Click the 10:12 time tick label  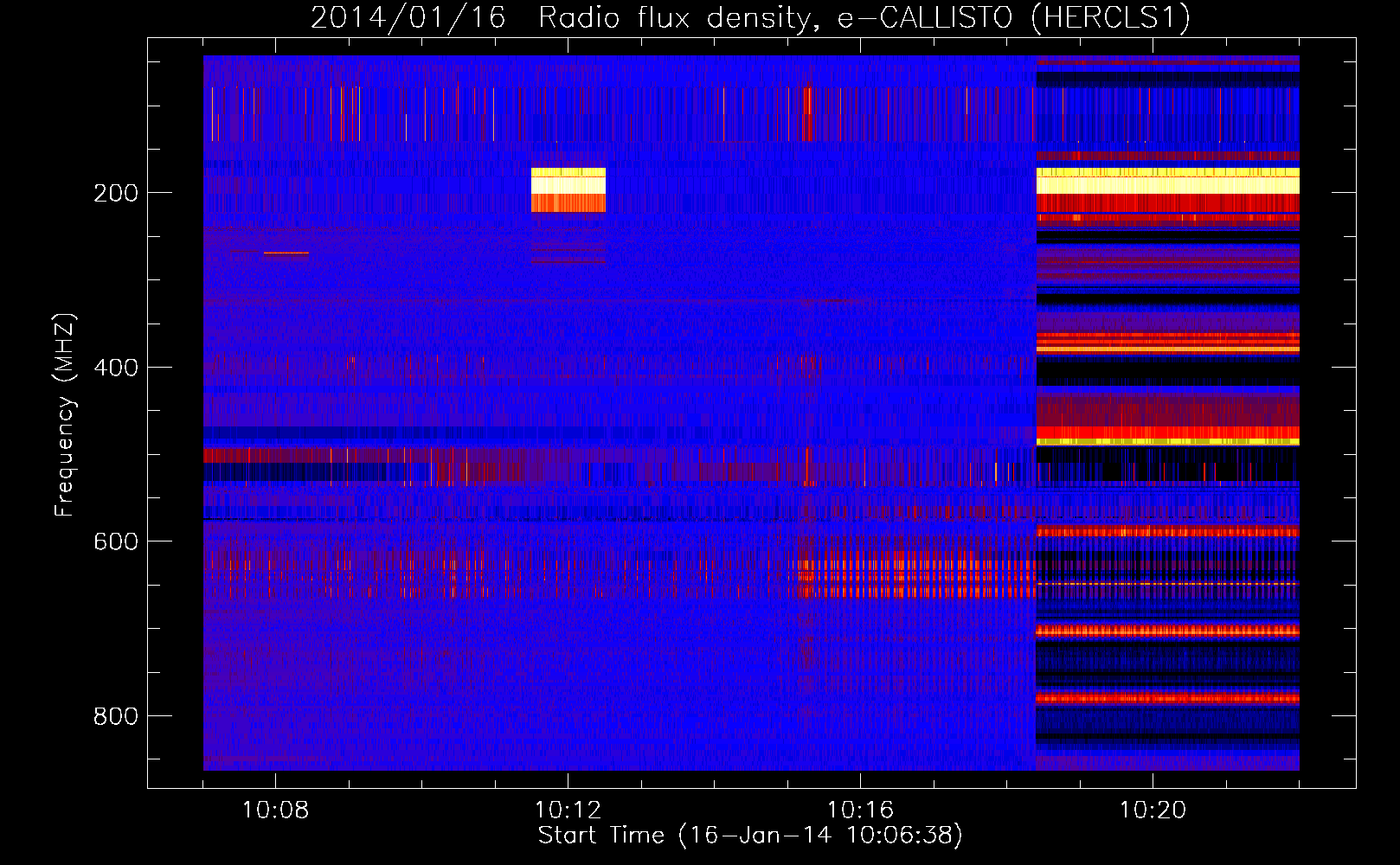(x=568, y=811)
